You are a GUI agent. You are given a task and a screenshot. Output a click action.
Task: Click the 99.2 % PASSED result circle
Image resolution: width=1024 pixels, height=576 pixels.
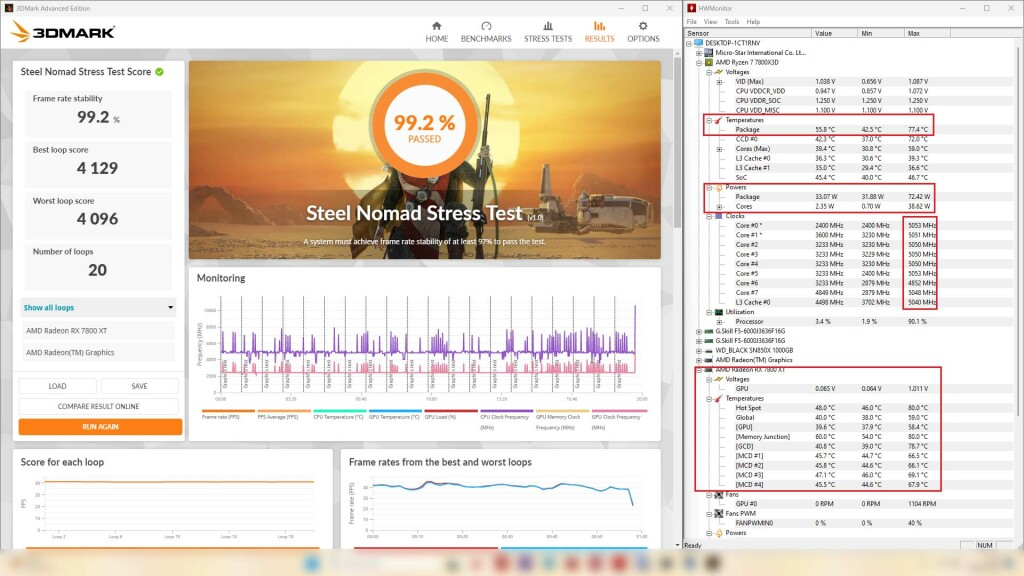tap(424, 124)
